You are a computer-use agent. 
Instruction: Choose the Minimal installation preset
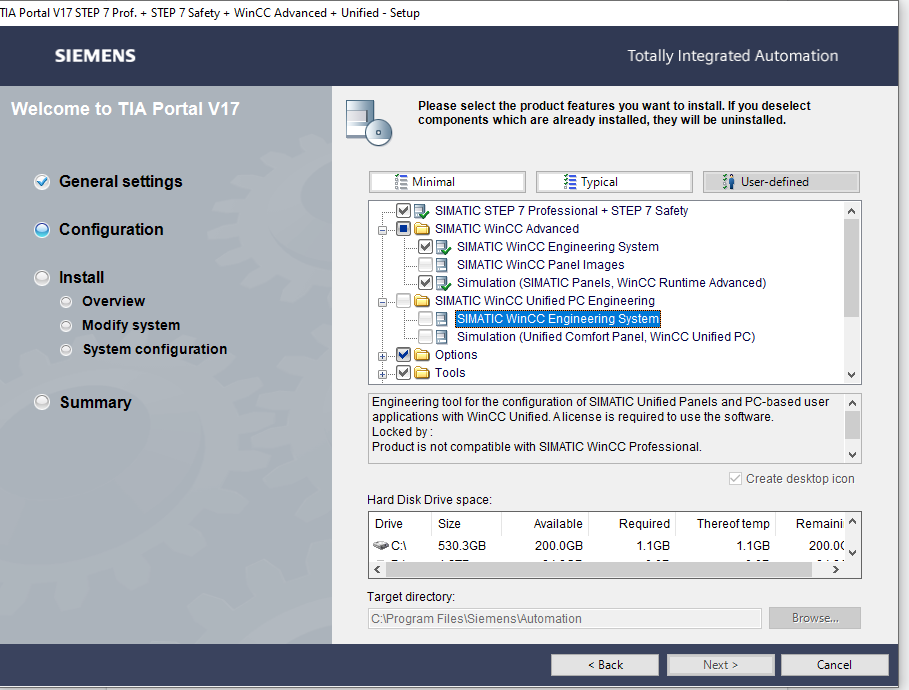coord(446,182)
